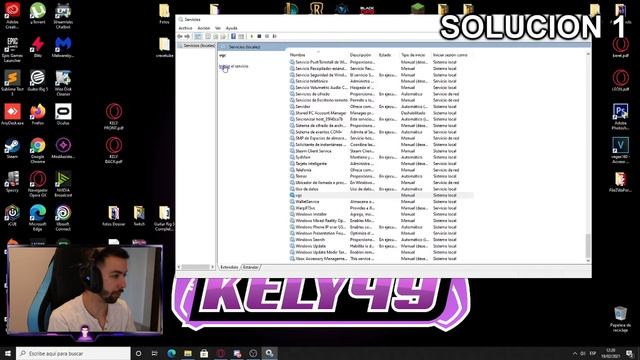
Task: Select Windows Search service row
Action: [381, 240]
